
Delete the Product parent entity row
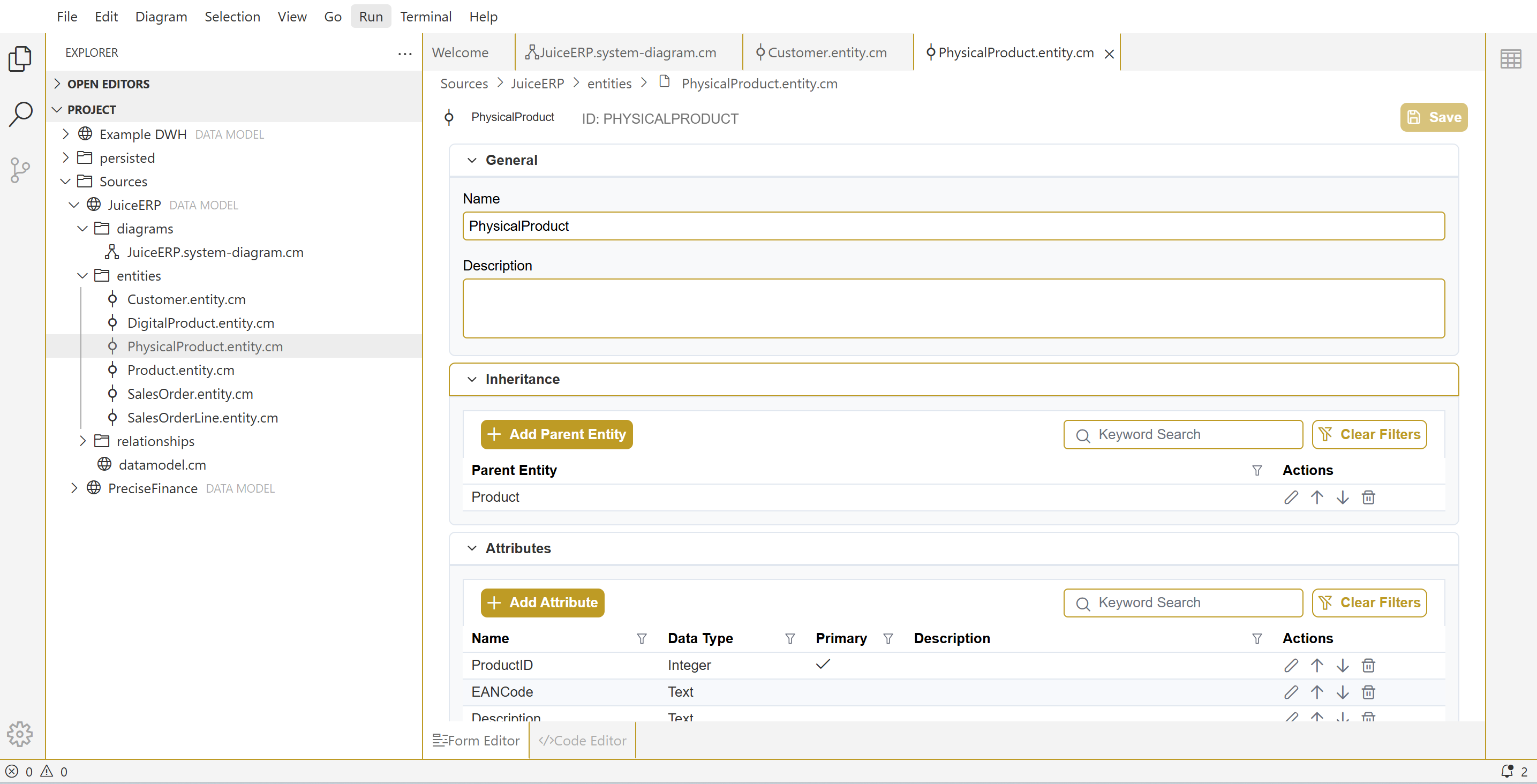pos(1368,497)
